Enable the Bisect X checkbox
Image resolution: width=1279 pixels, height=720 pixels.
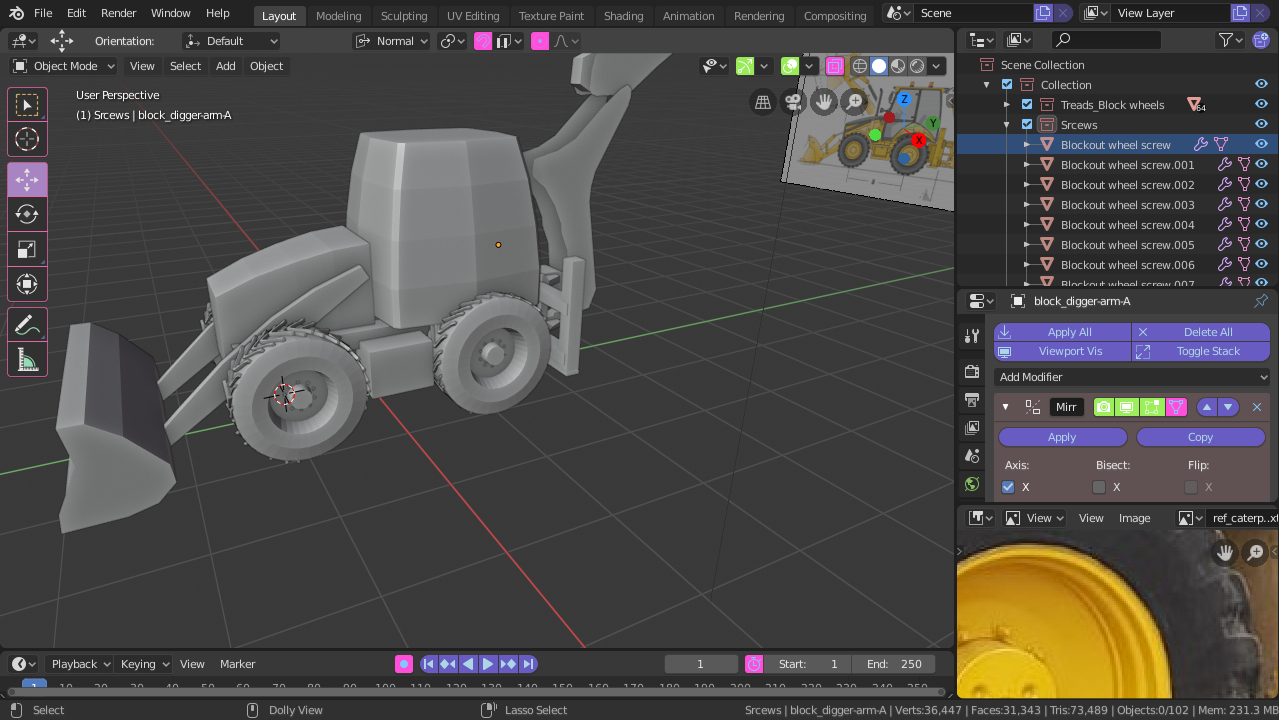point(1099,487)
